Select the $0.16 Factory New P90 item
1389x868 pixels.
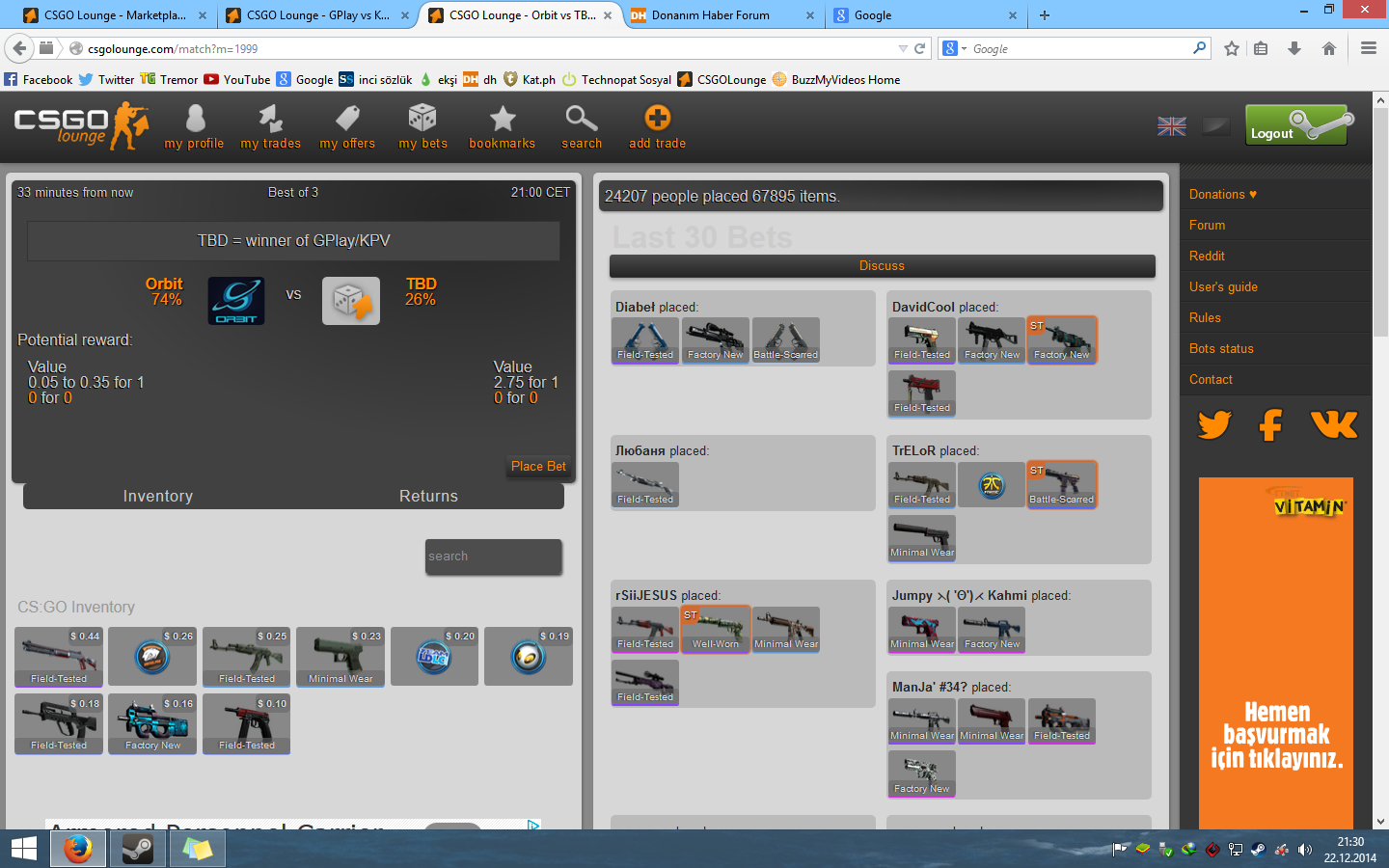pyautogui.click(x=152, y=723)
